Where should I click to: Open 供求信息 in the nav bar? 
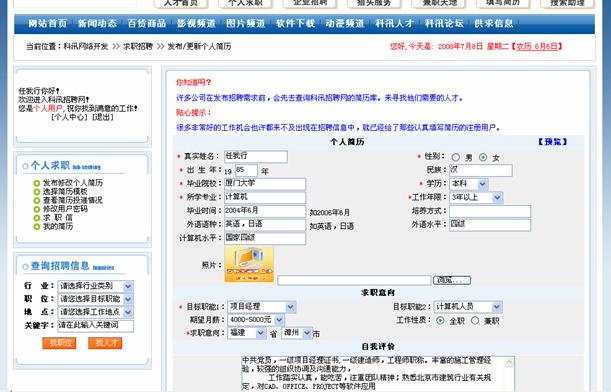coord(493,23)
